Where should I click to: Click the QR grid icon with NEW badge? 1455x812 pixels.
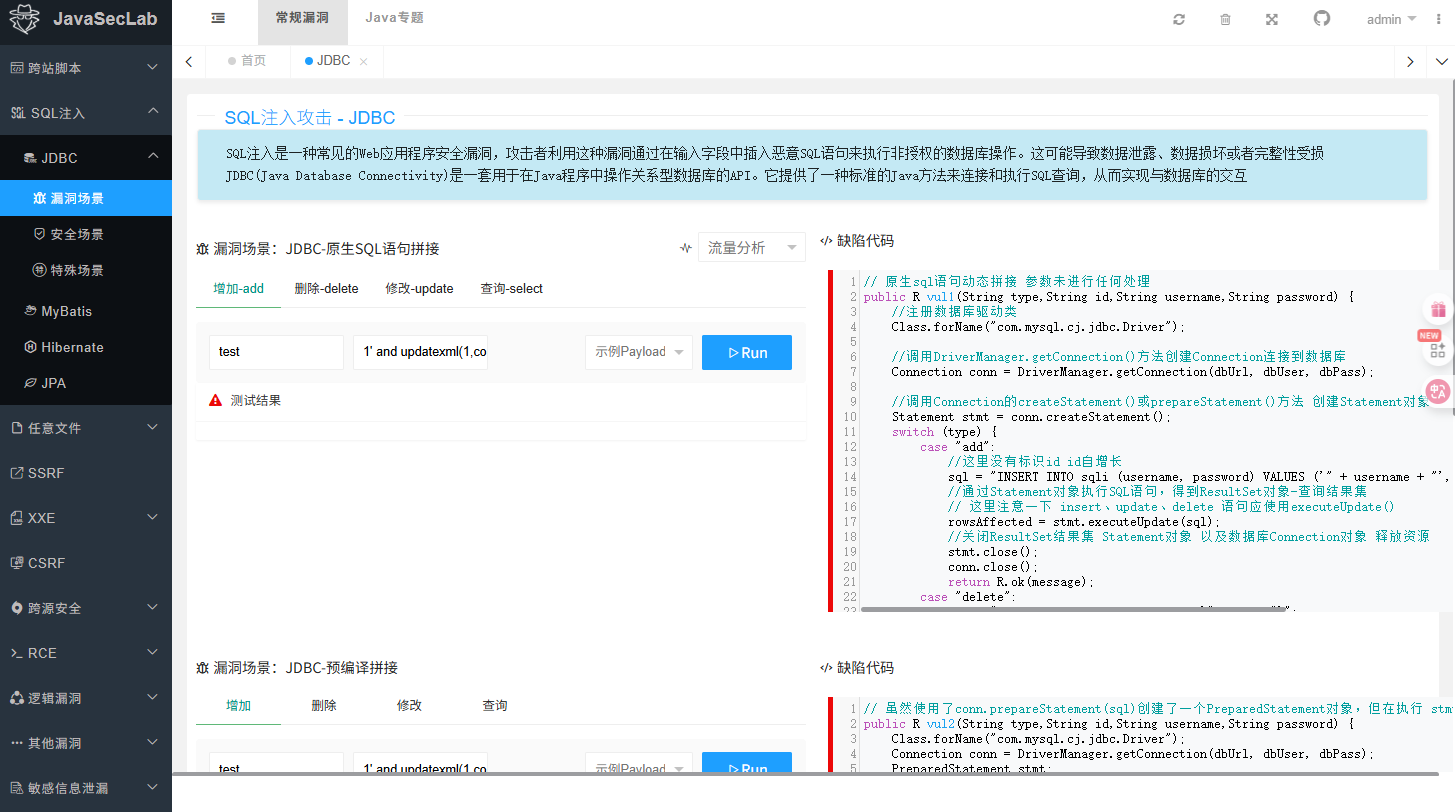click(1438, 349)
